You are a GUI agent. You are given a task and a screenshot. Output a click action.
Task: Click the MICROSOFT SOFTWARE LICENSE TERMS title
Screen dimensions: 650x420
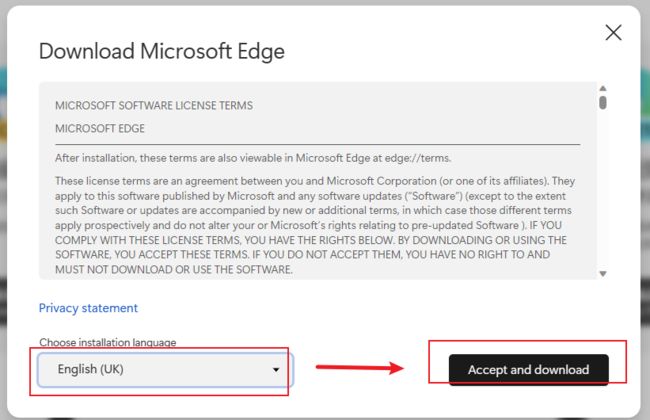[x=154, y=105]
